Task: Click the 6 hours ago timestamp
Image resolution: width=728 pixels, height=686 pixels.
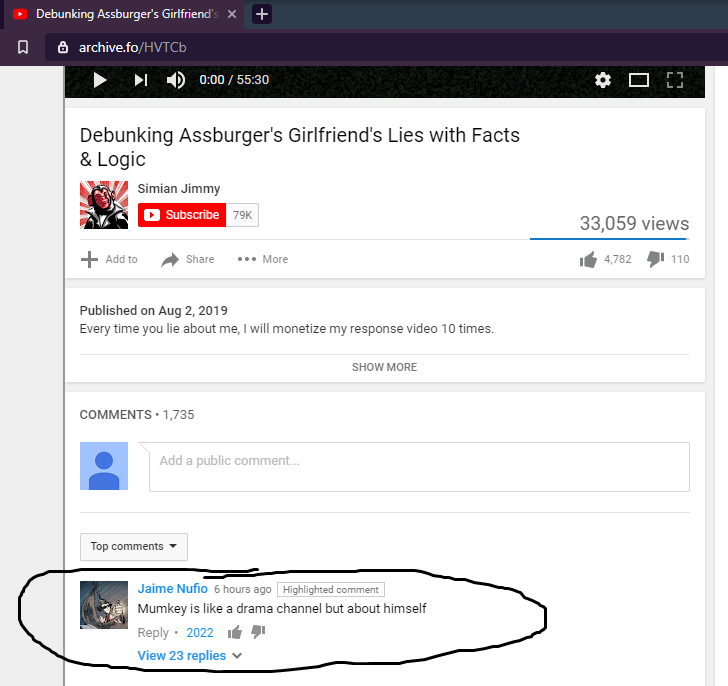Action: tap(242, 589)
